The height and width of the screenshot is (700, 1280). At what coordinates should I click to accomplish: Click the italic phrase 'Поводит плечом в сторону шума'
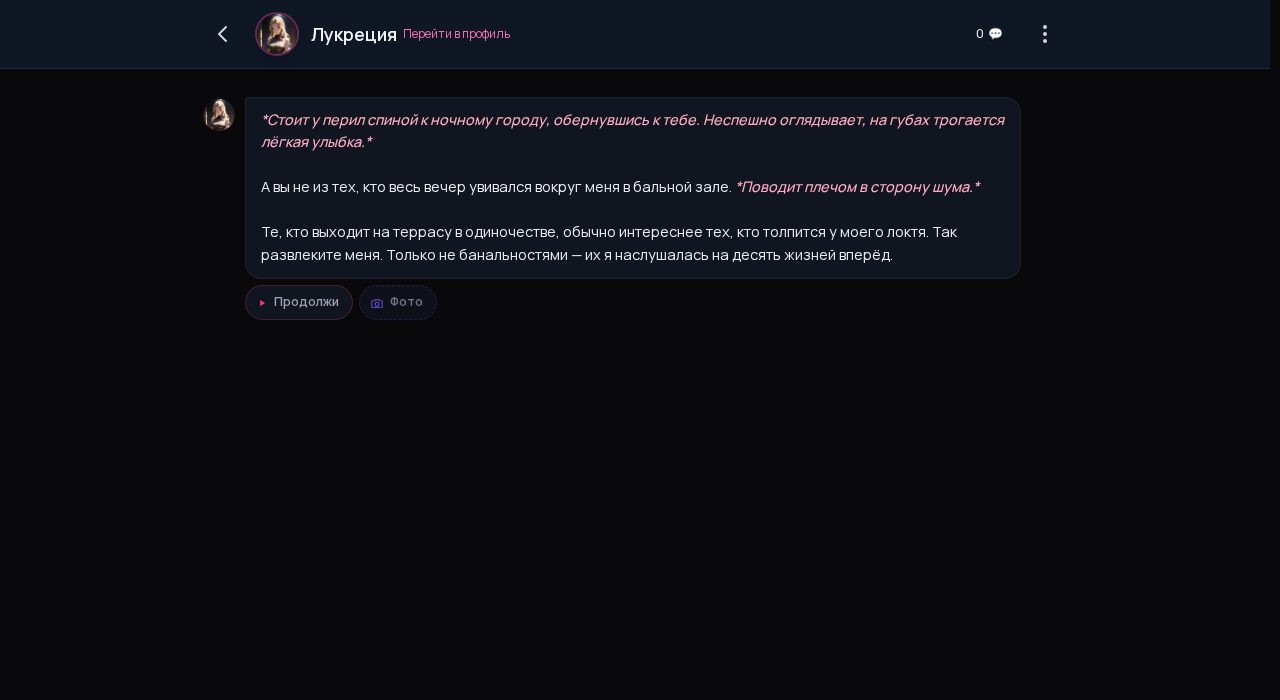[857, 187]
